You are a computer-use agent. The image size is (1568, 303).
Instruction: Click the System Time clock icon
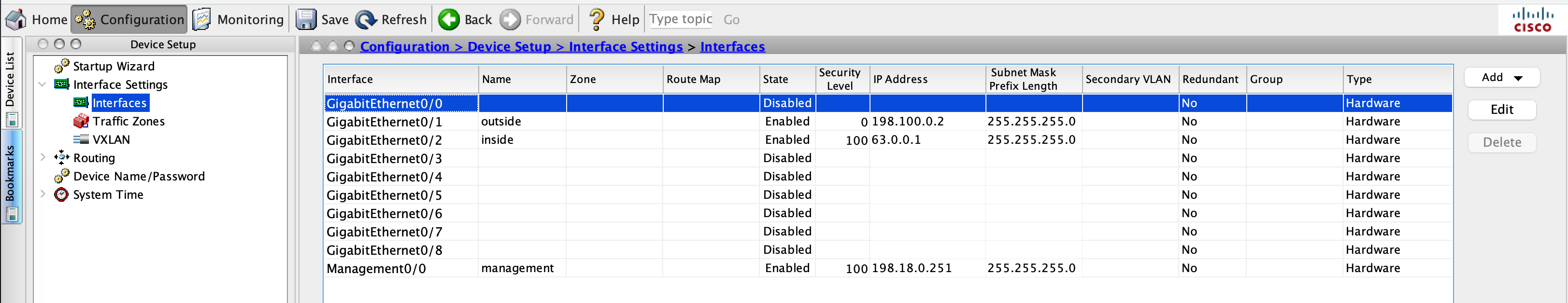point(61,195)
